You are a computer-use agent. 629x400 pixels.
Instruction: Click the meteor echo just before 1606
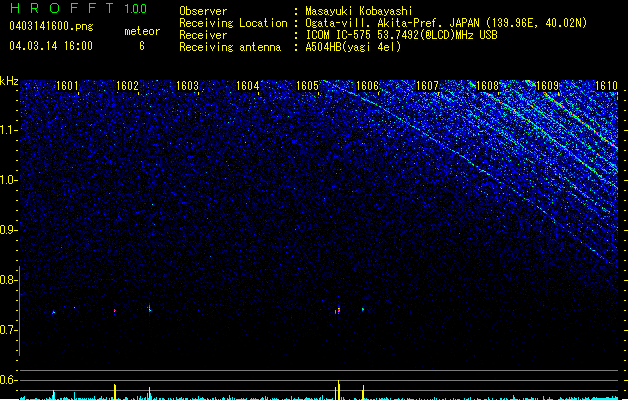[363, 309]
